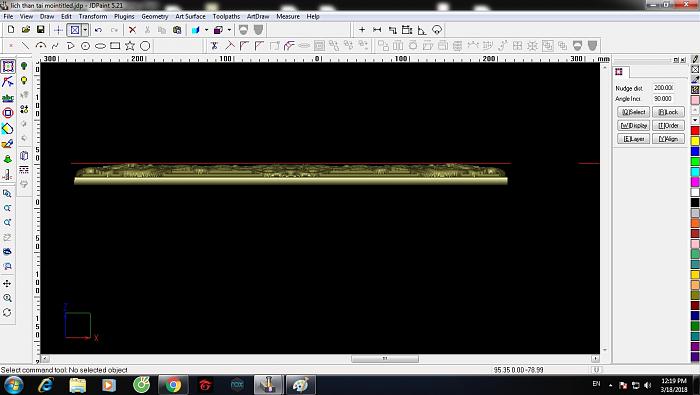Screen dimensions: 700x395
Task: Save the document with the floppy icon
Action: [x=41, y=30]
